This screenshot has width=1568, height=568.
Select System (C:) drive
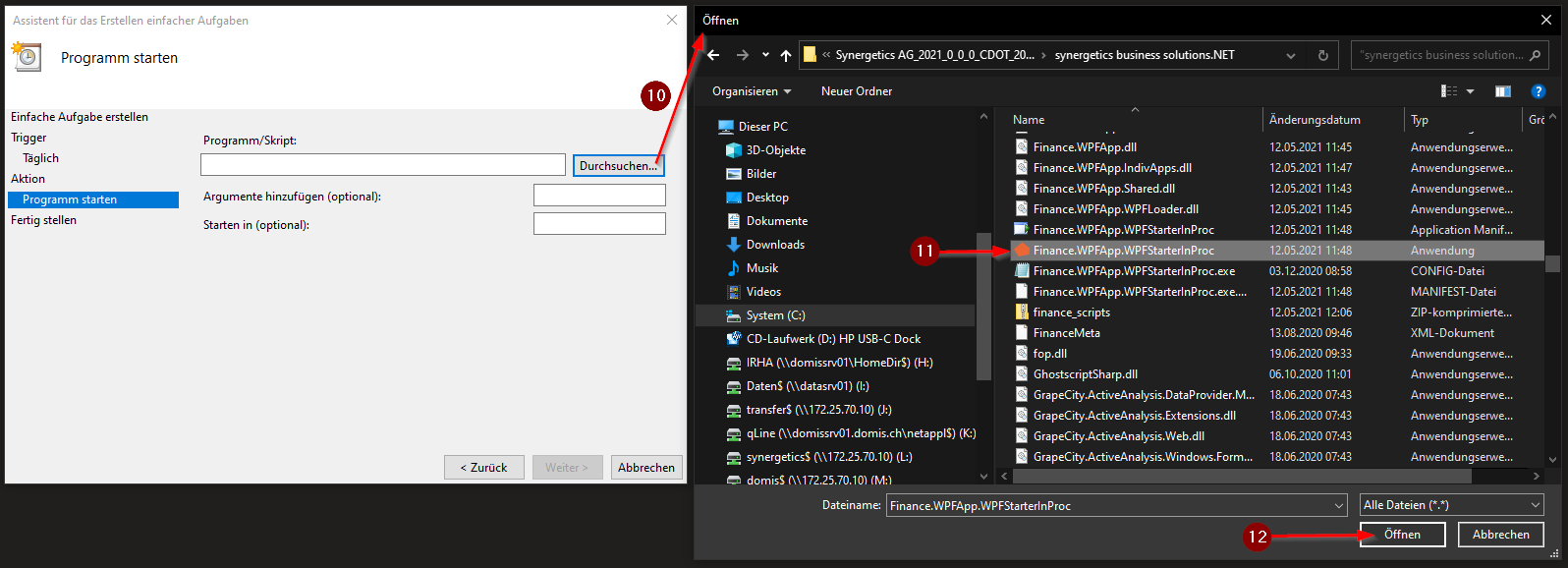775,315
